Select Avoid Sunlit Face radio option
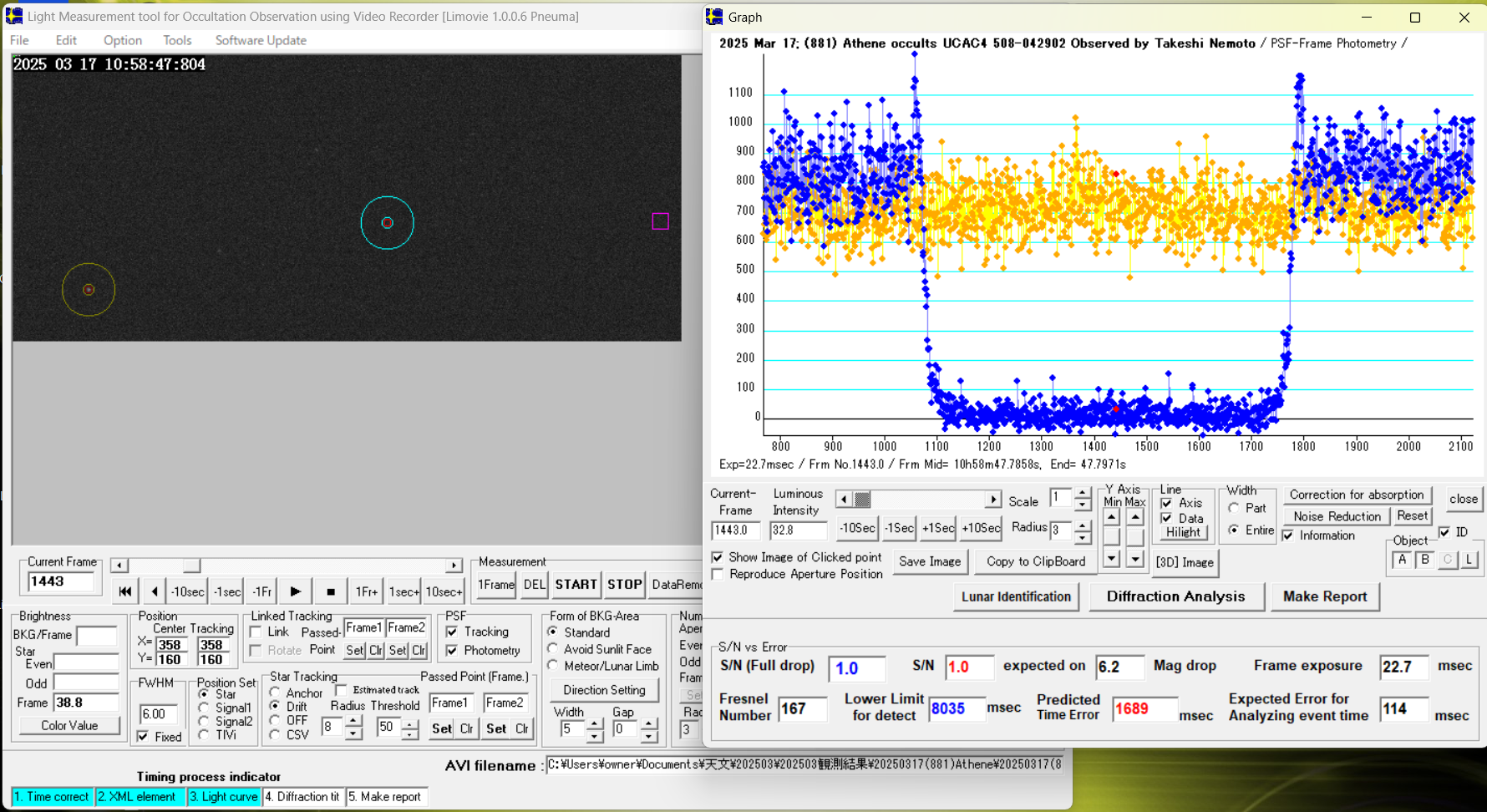Screen dimensions: 1487x812 553,649
